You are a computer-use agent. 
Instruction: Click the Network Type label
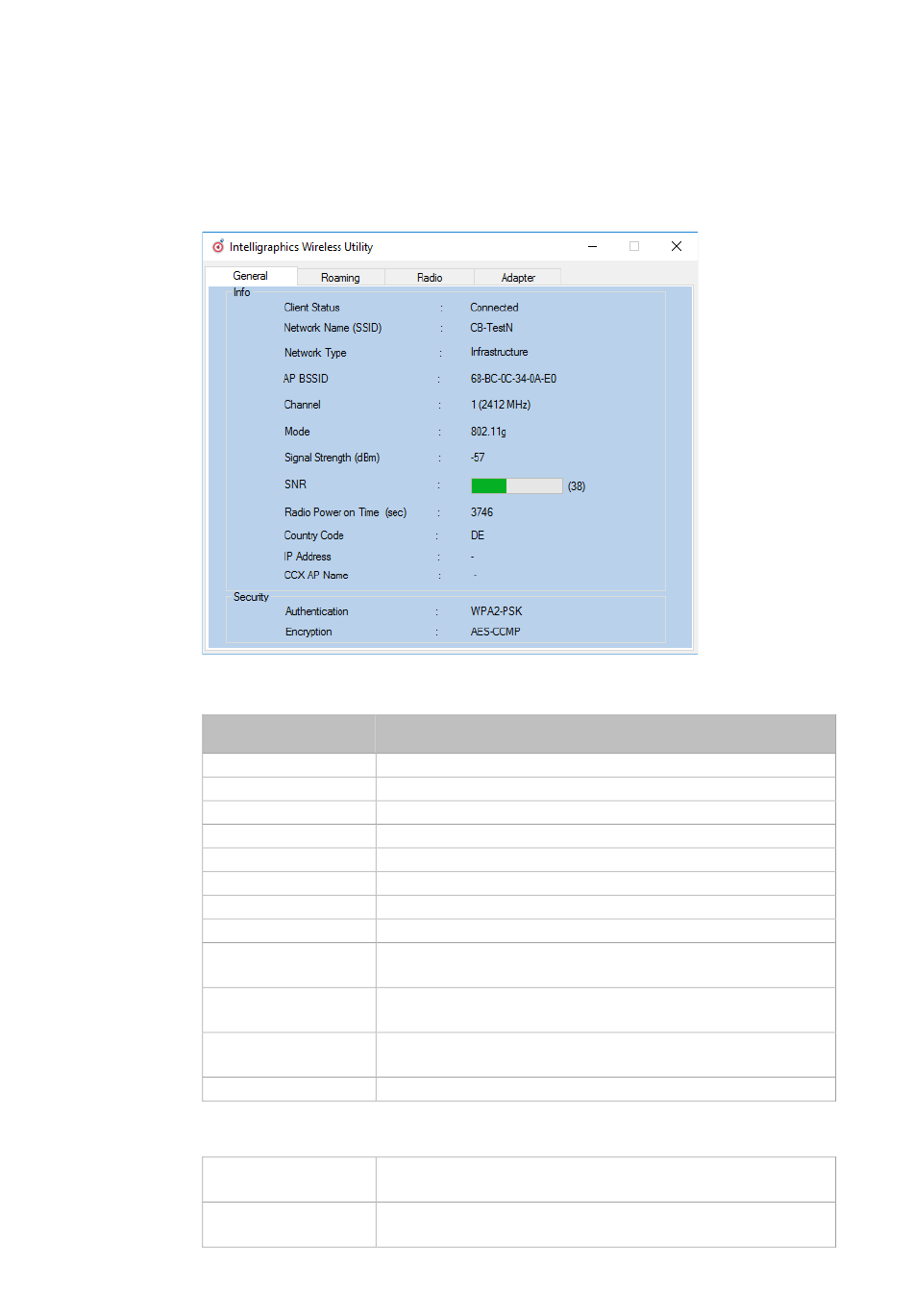point(315,353)
